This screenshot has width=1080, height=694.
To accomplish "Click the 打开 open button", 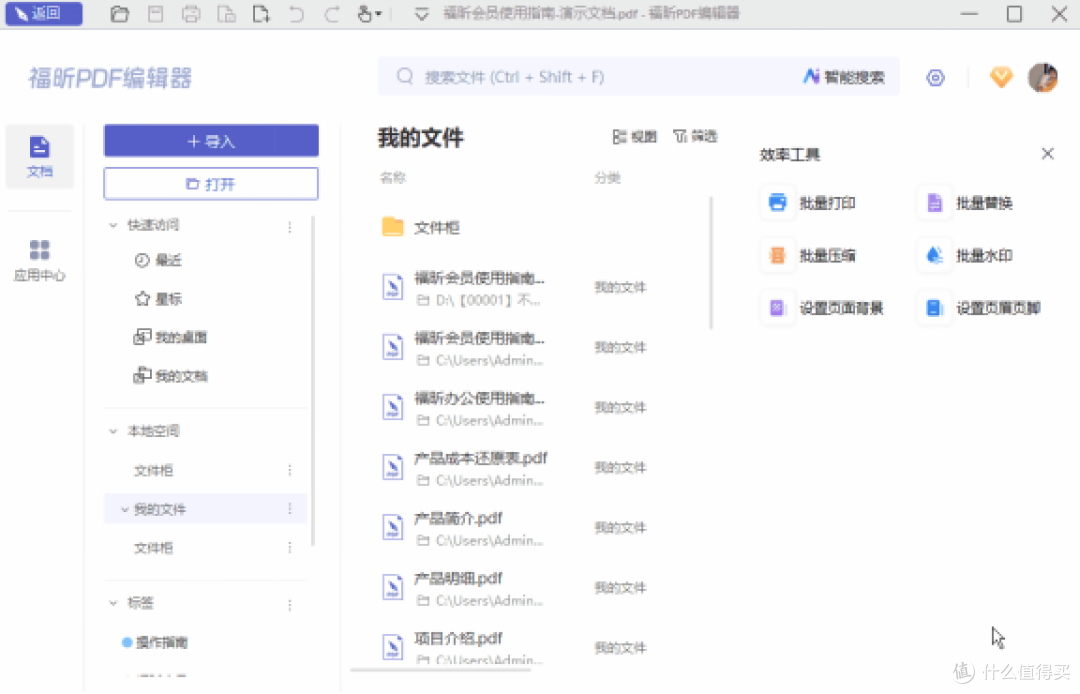I will point(211,184).
